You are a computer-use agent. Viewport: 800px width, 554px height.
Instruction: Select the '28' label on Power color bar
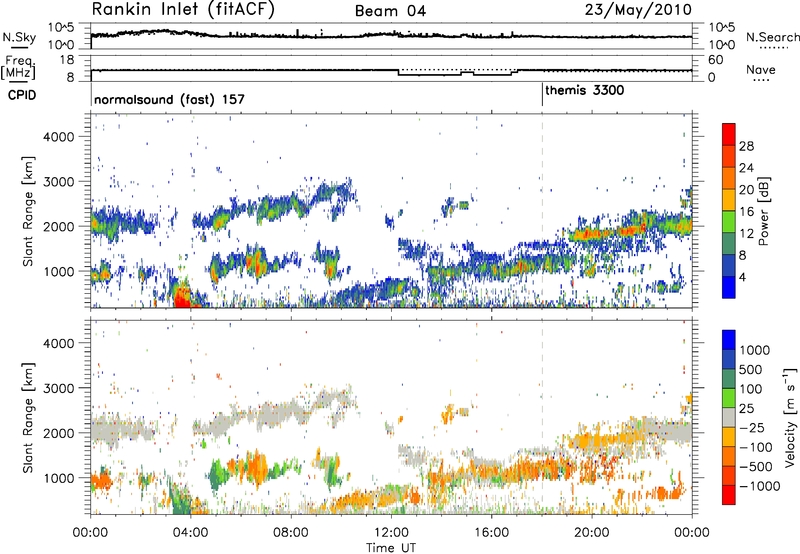[x=746, y=146]
